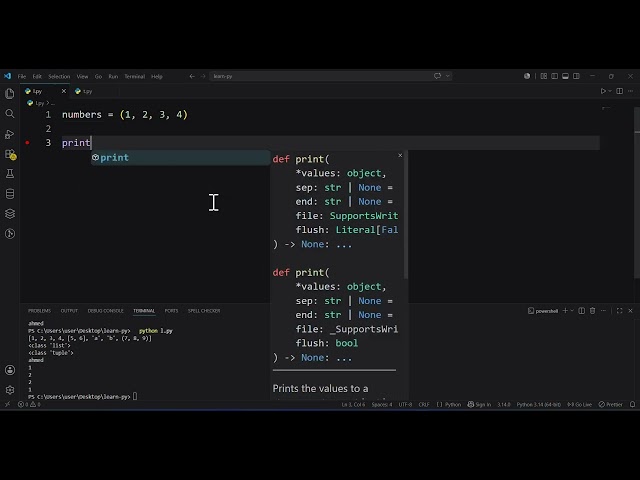Click Go Live in status bar
The image size is (640, 480).
[x=580, y=404]
